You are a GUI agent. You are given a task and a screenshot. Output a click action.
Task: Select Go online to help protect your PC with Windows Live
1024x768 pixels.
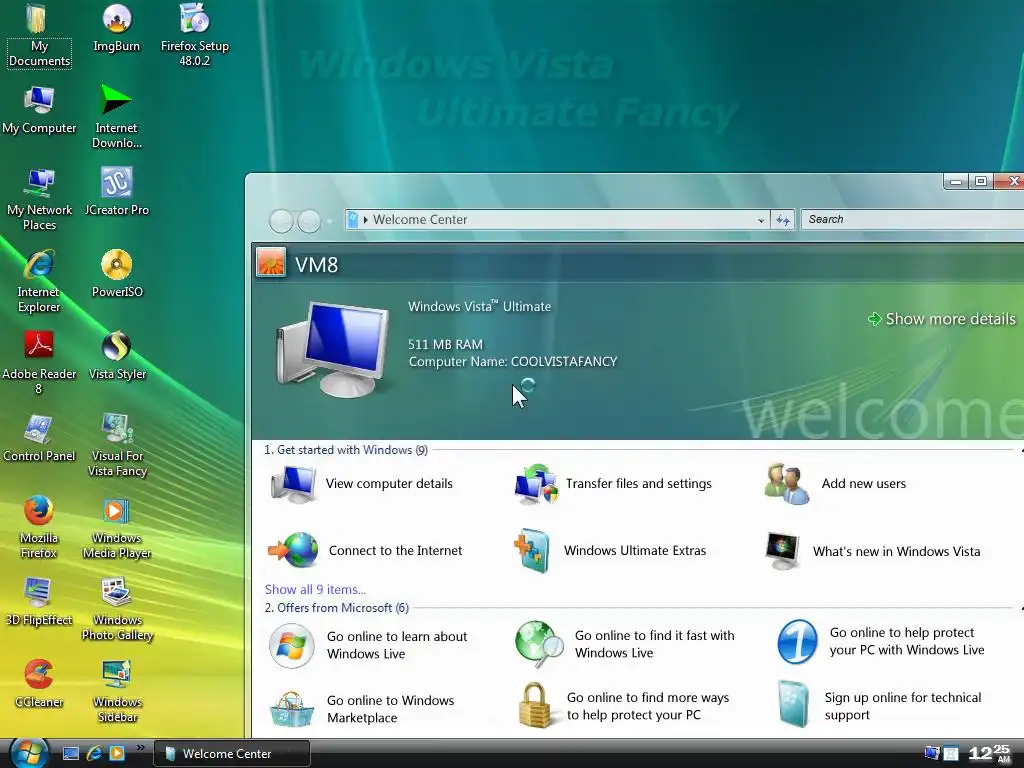coord(881,641)
